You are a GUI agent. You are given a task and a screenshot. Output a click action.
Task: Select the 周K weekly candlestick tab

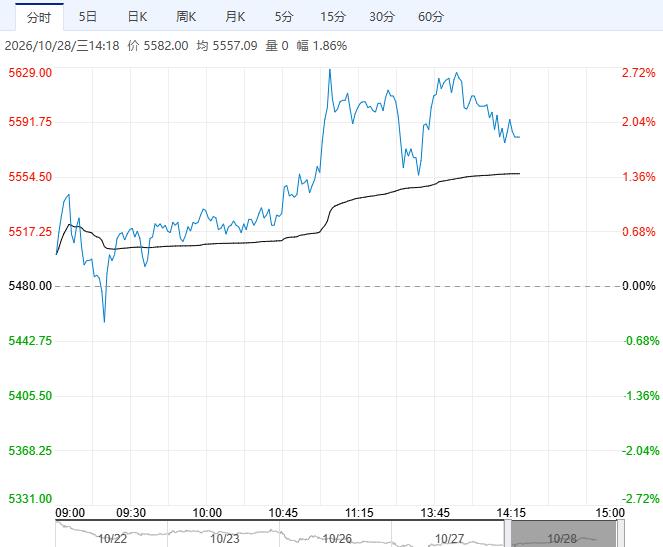[x=186, y=17]
